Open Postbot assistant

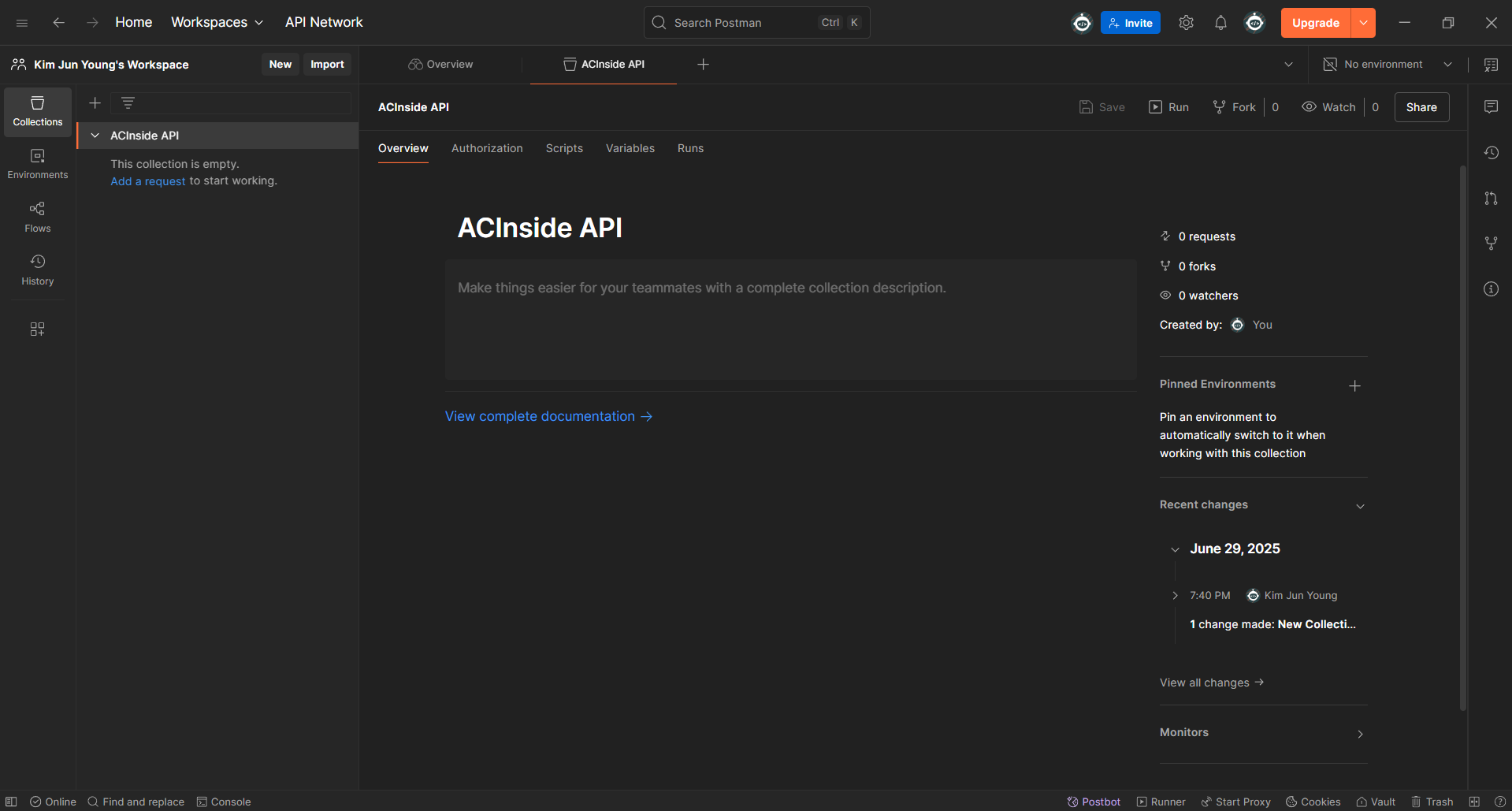pos(1094,802)
